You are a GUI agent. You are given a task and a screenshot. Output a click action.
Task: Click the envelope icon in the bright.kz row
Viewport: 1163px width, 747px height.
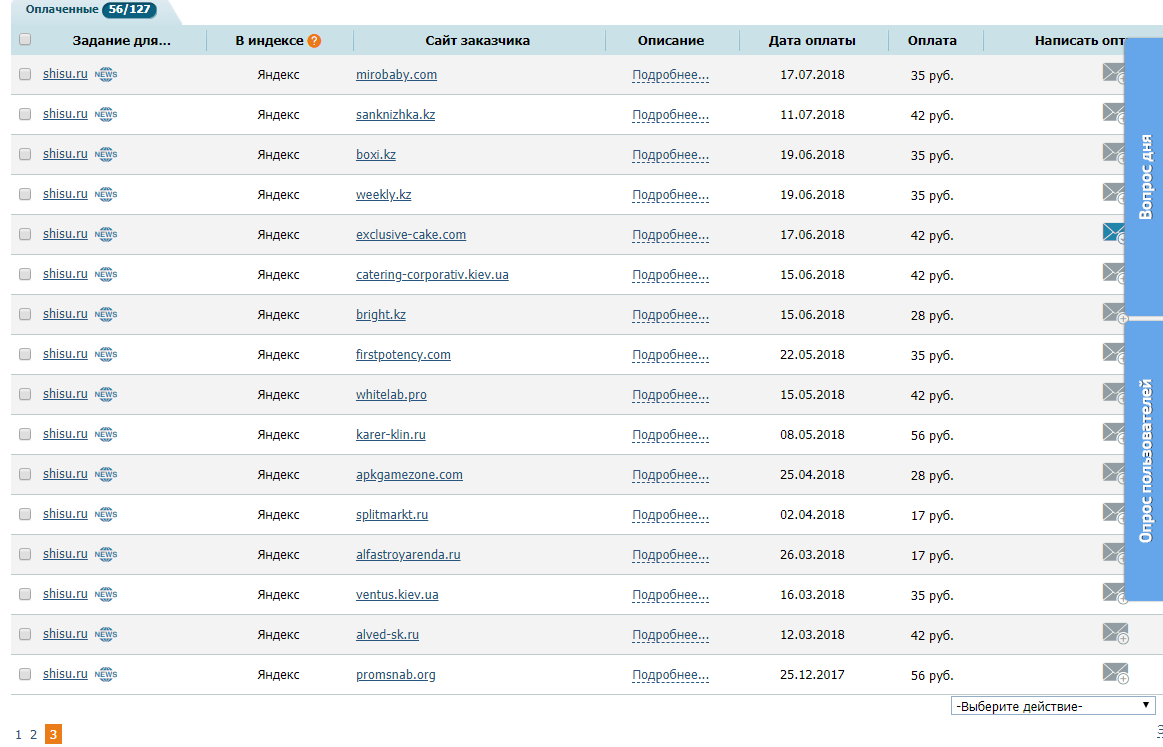pyautogui.click(x=1113, y=313)
